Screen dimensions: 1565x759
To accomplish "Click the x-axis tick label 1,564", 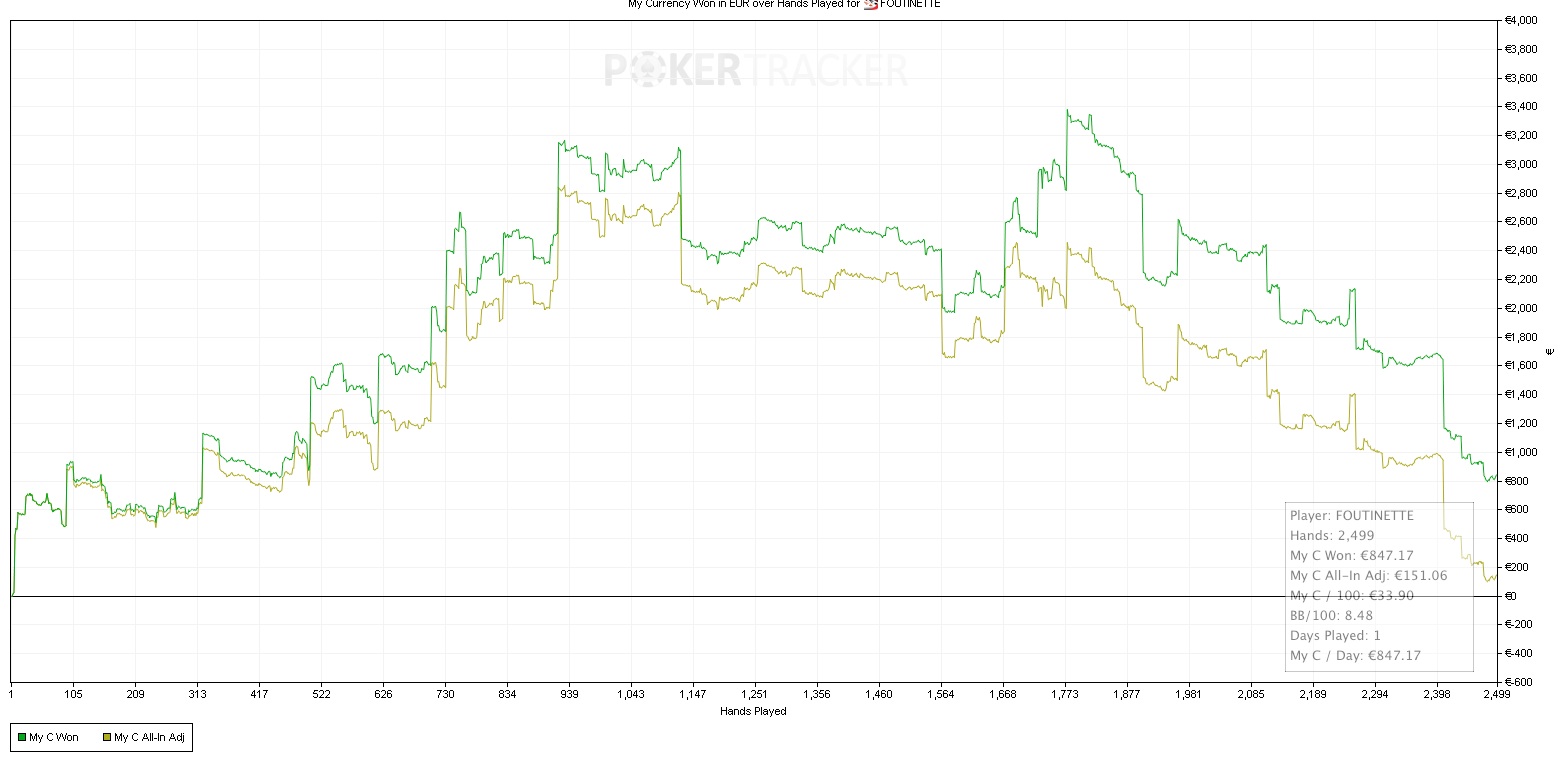I will (x=941, y=694).
